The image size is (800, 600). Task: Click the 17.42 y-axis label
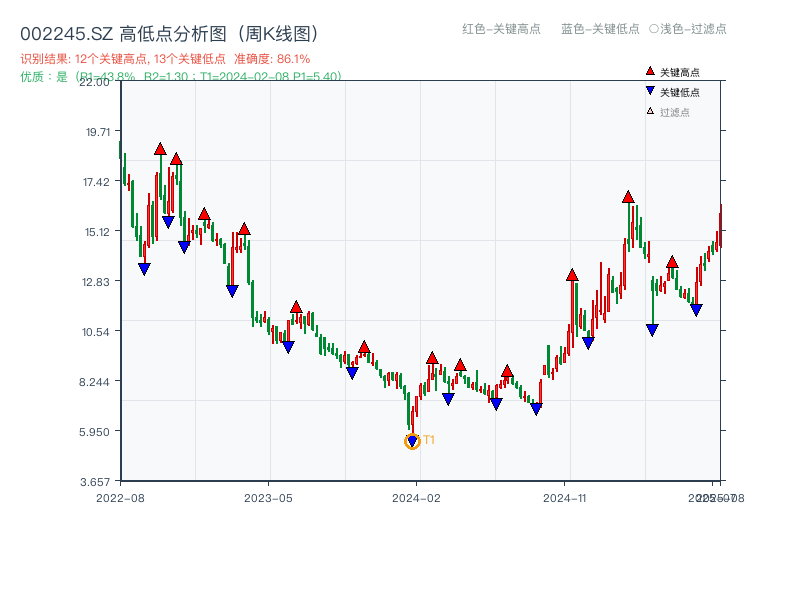point(96,182)
